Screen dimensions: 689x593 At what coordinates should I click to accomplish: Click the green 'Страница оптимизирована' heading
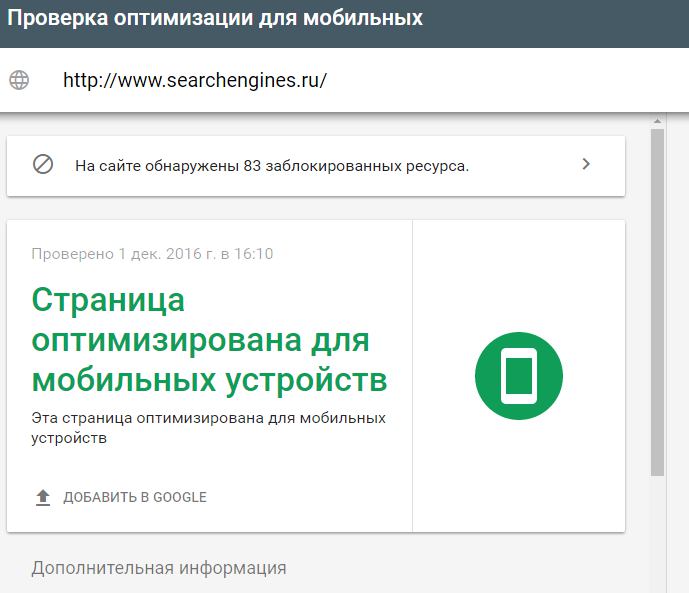209,340
